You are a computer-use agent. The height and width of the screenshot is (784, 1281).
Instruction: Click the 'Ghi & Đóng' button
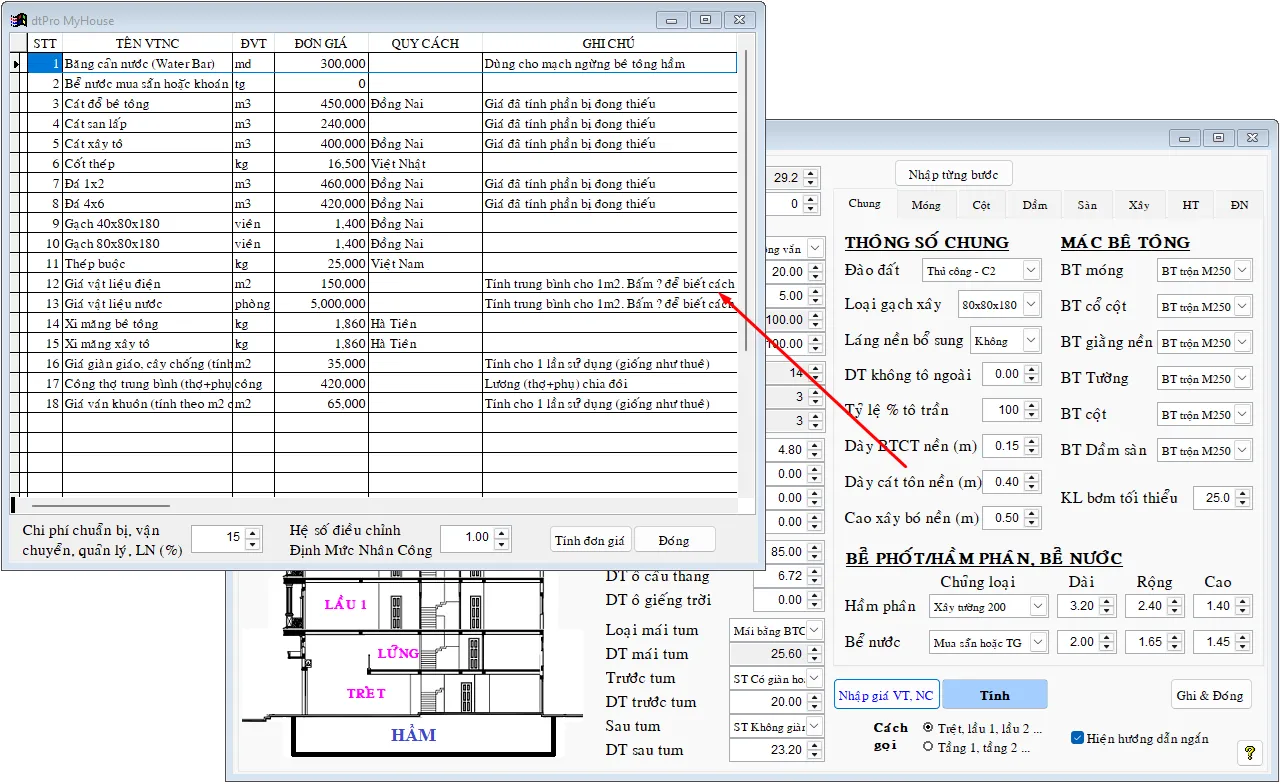point(1210,695)
